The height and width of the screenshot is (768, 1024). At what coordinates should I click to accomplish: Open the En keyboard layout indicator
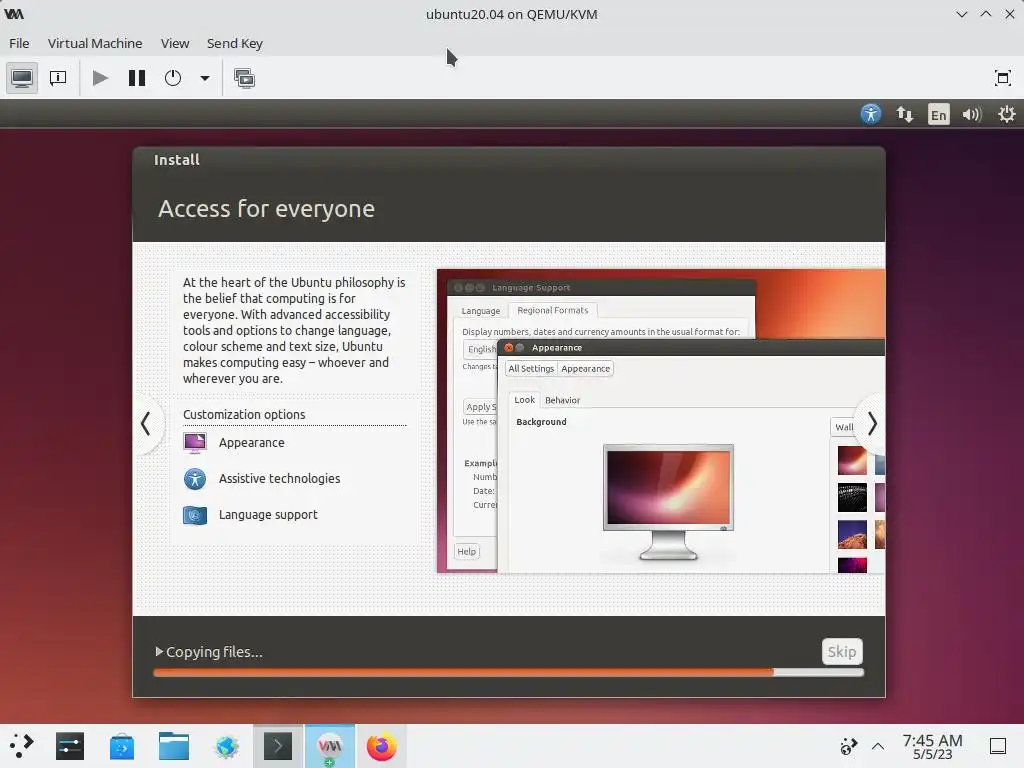pyautogui.click(x=938, y=115)
